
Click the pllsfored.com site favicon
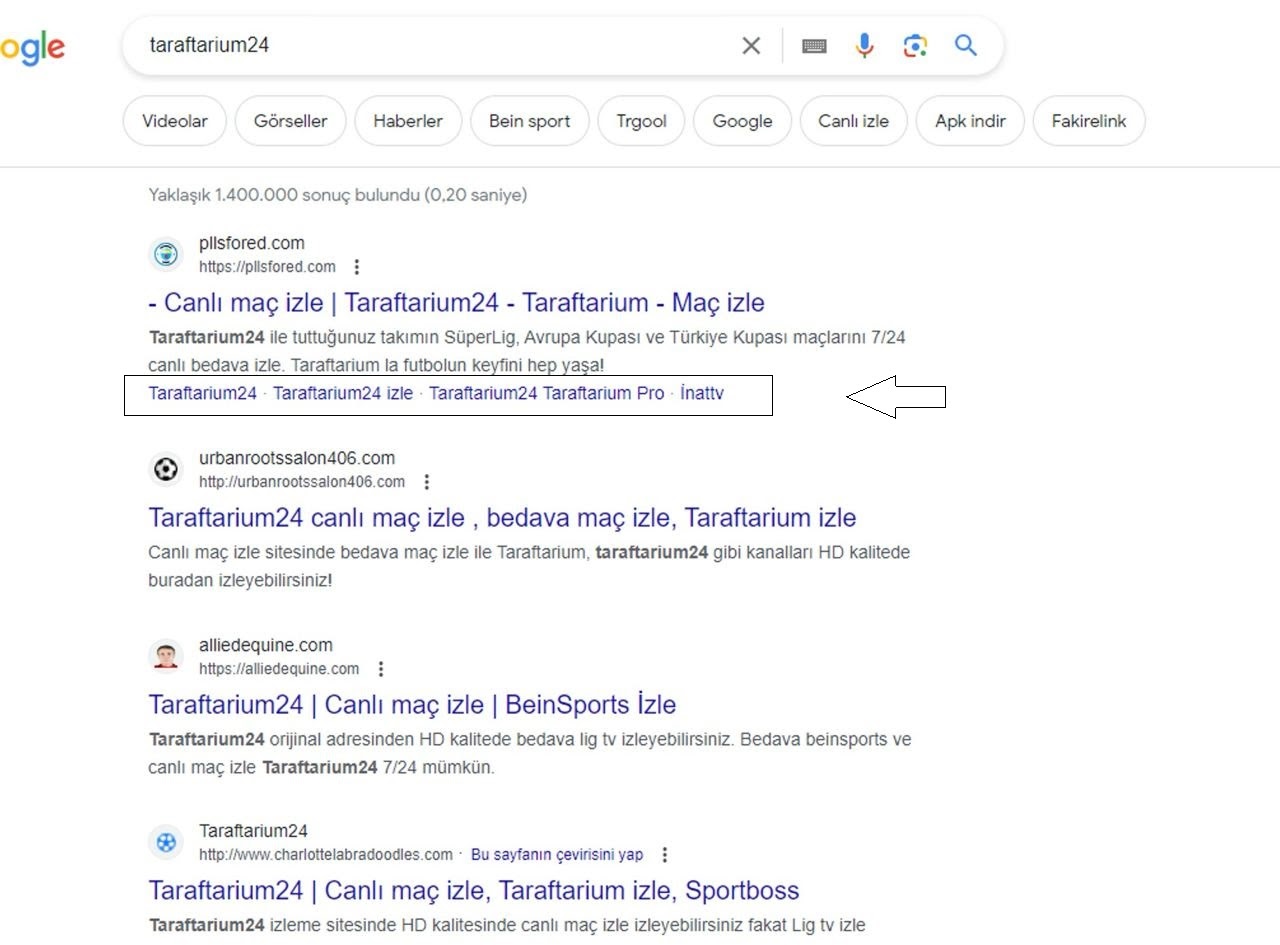(166, 254)
